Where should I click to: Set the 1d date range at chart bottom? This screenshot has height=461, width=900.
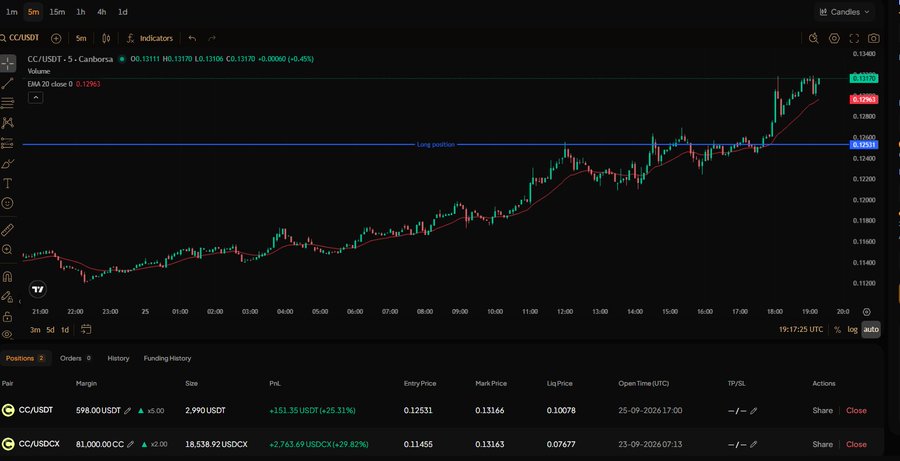point(65,330)
